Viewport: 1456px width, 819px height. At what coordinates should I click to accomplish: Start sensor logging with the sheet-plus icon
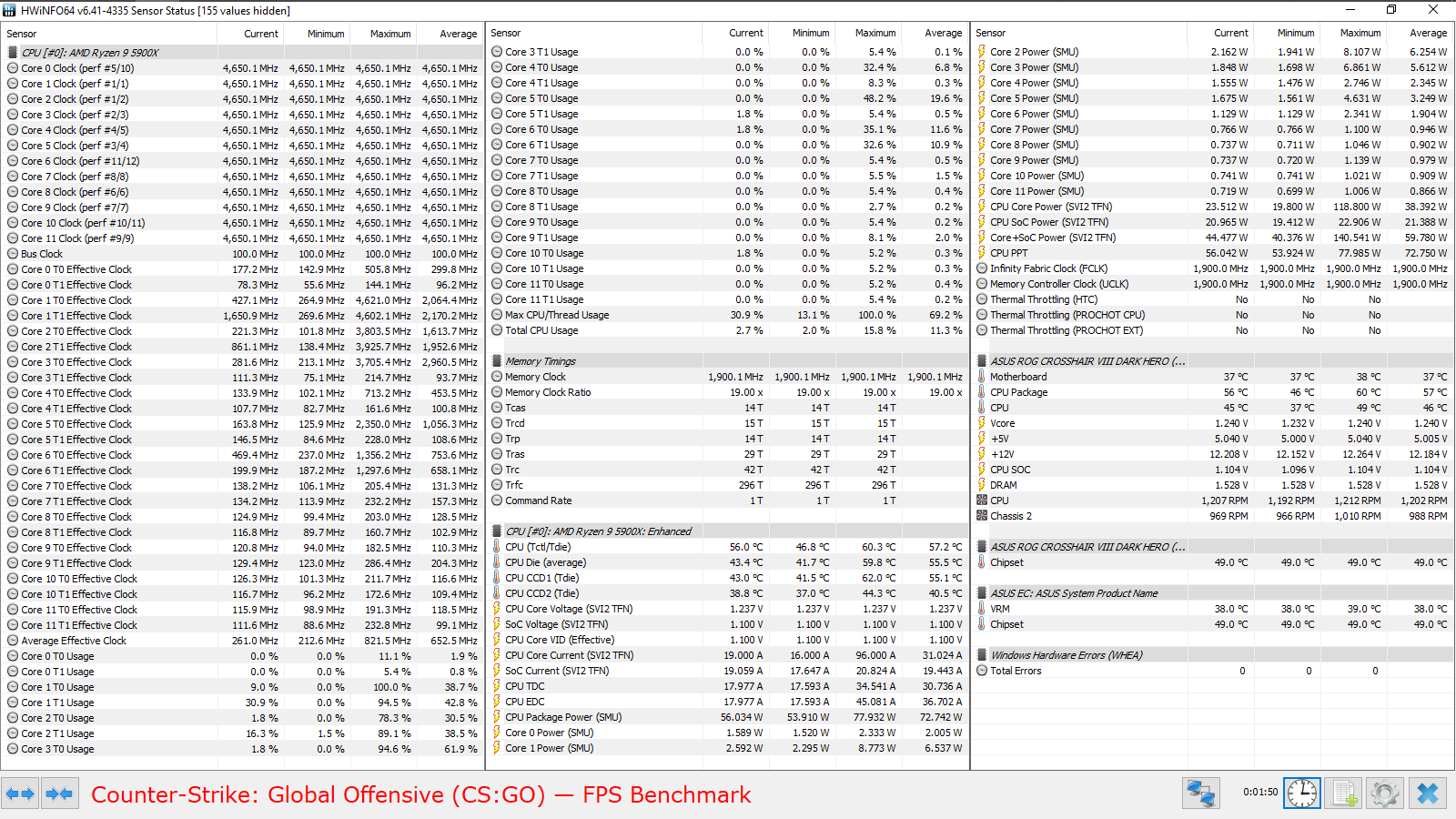click(x=1344, y=794)
